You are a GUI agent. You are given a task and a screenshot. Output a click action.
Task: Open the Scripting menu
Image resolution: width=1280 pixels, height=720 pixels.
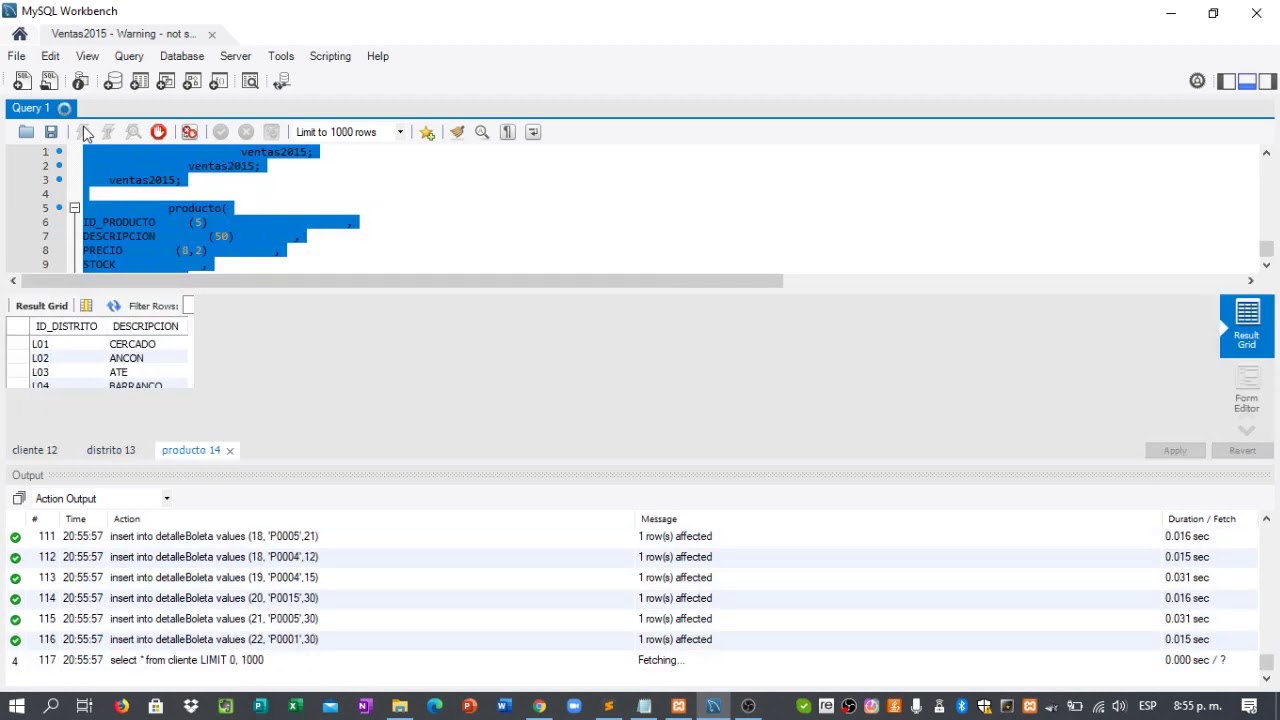[330, 56]
